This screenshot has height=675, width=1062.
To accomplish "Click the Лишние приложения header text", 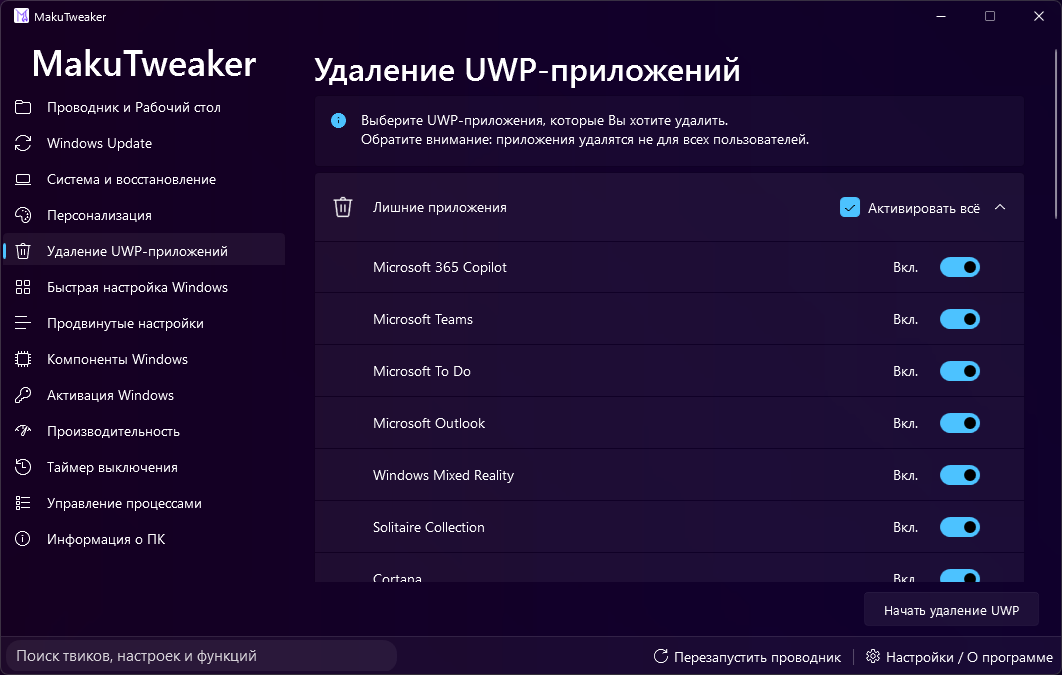I will pyautogui.click(x=440, y=207).
